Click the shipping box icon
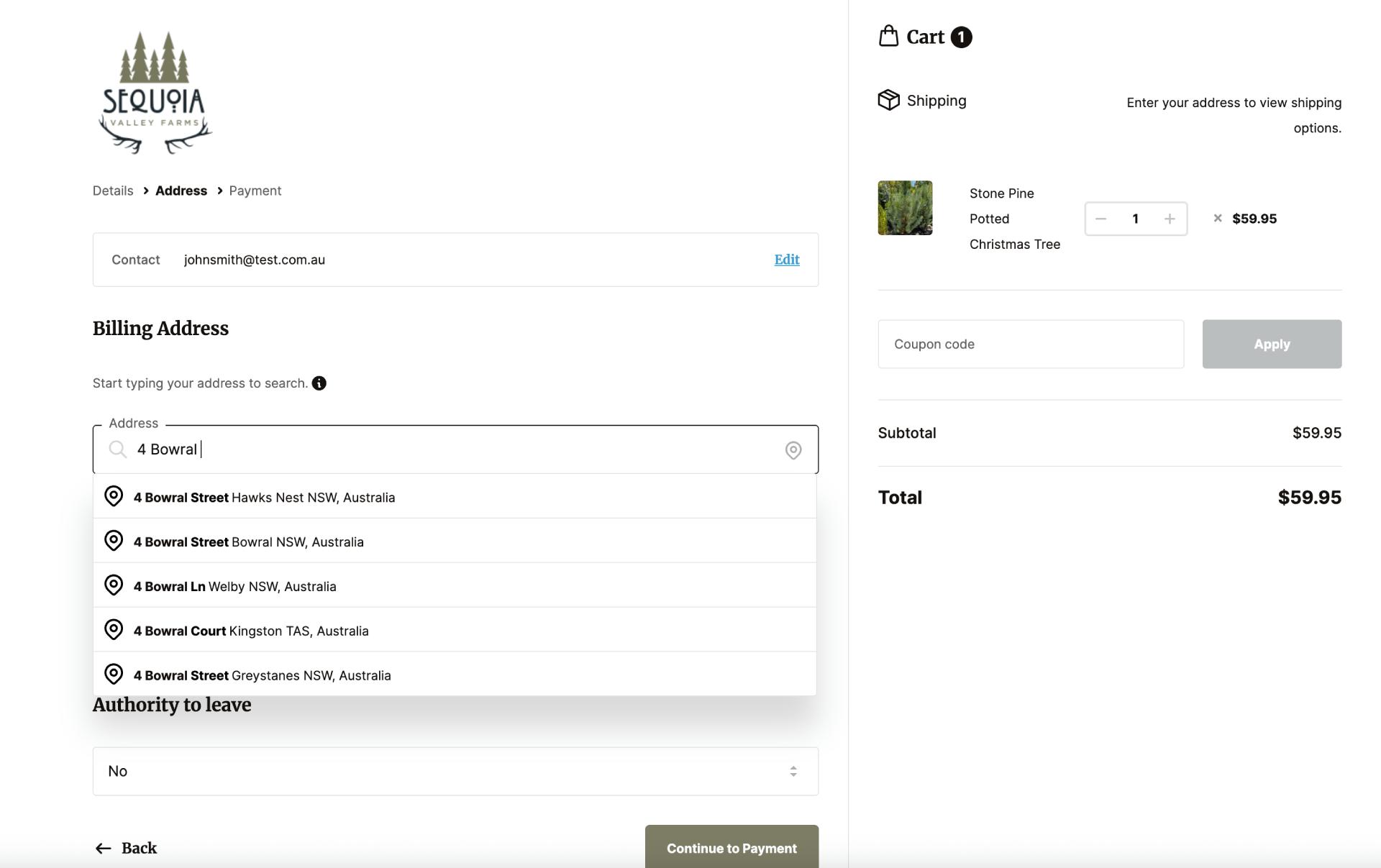The image size is (1381, 868). 888,100
